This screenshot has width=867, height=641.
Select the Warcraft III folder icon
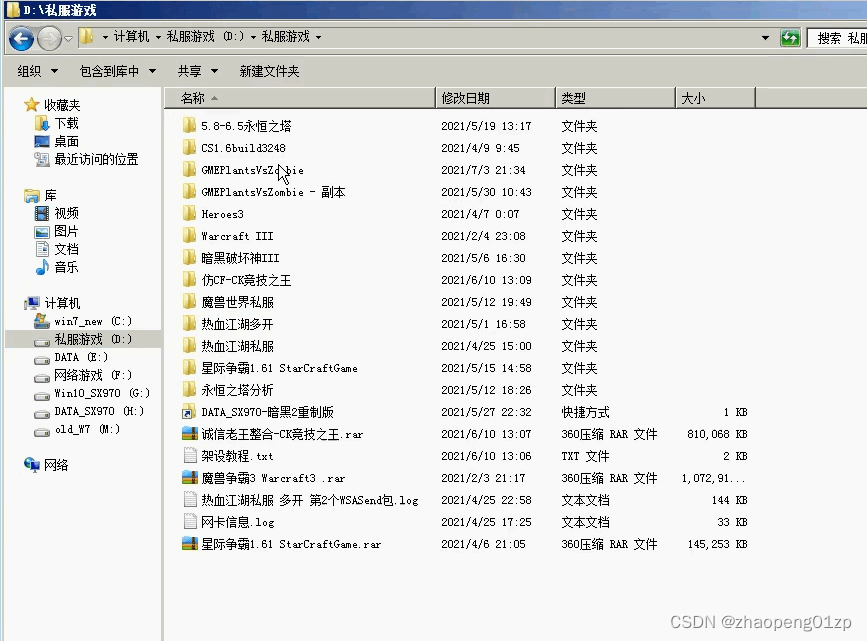tap(189, 236)
